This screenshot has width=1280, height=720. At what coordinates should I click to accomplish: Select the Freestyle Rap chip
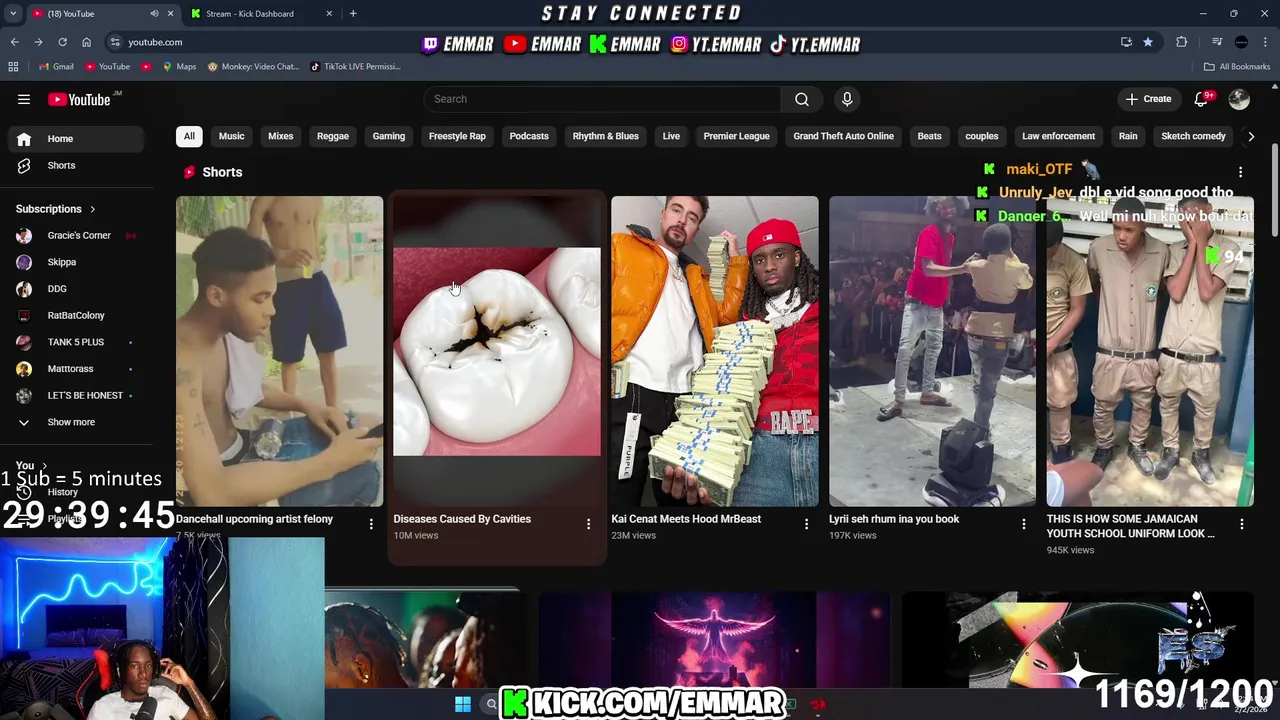click(457, 136)
